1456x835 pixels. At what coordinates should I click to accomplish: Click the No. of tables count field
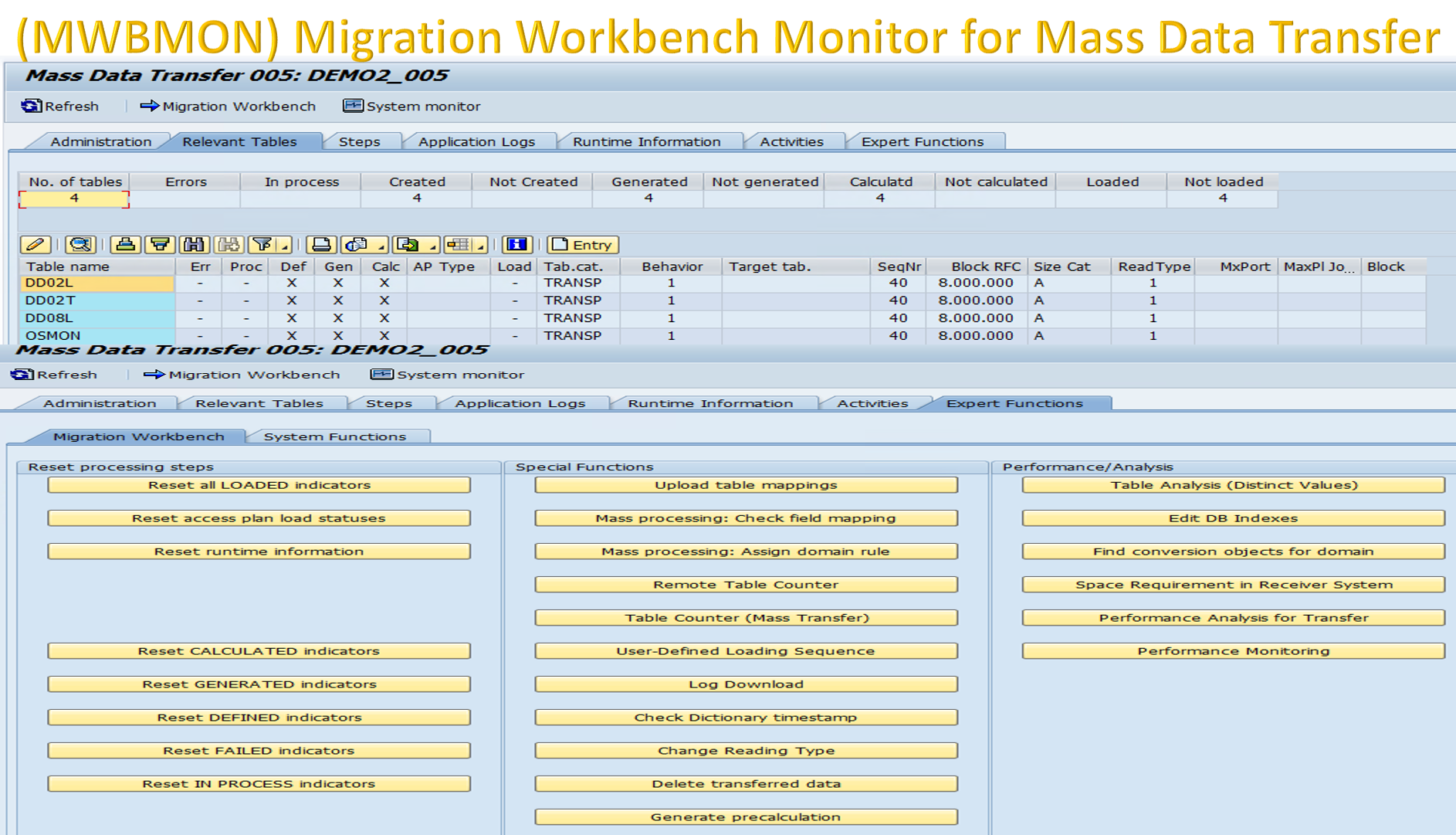[74, 199]
